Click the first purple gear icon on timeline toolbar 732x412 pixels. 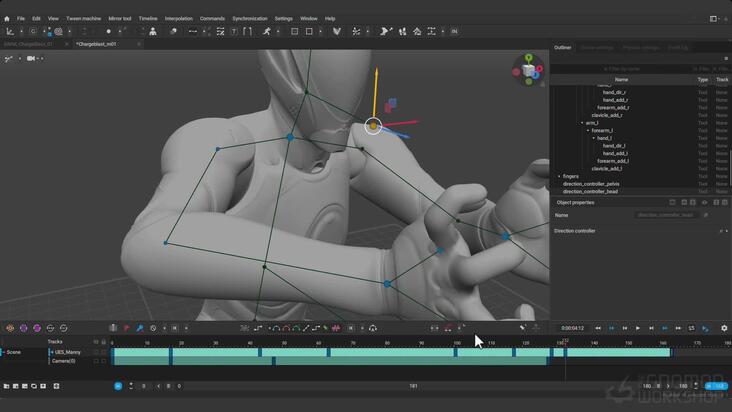(23, 328)
